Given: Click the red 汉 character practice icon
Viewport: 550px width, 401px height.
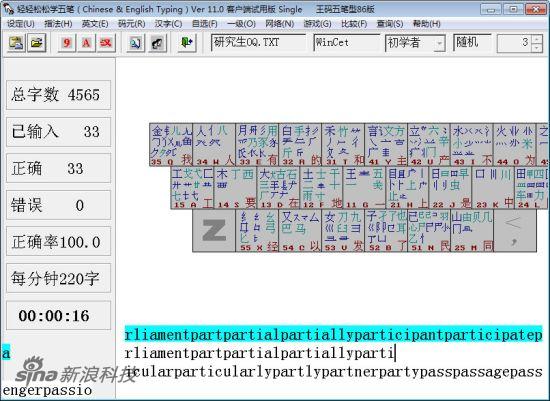Looking at the screenshot, I should [106, 43].
